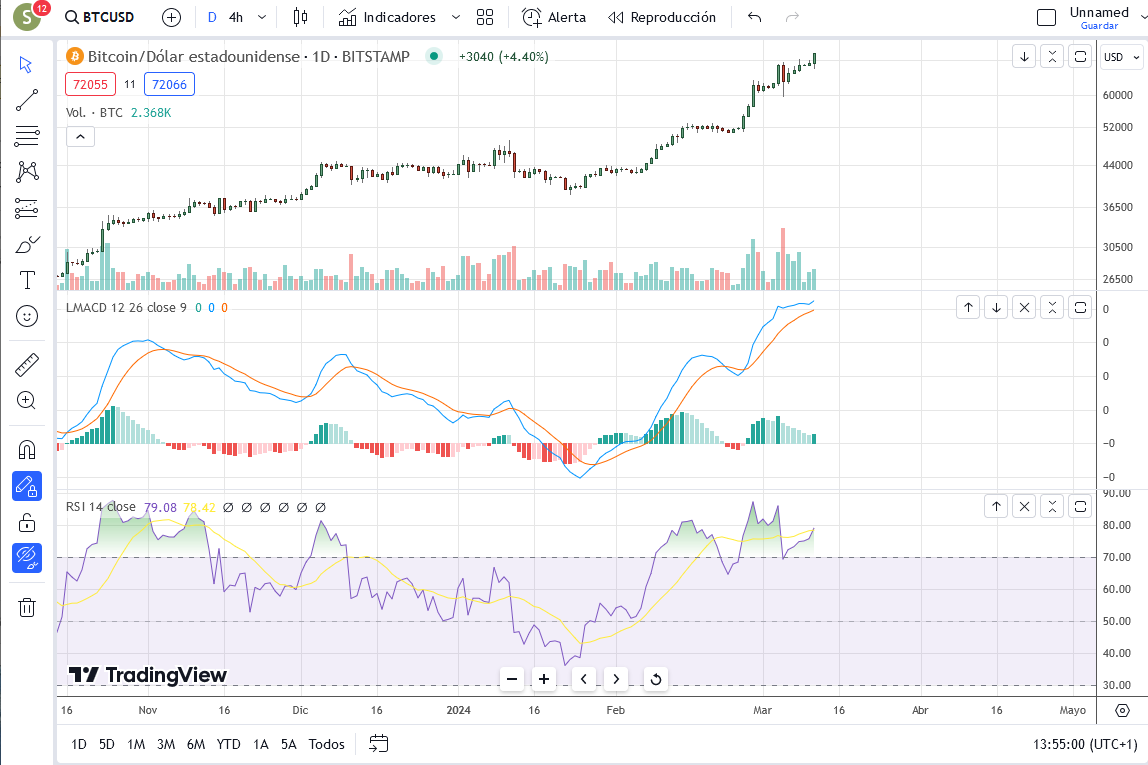Select the cursor arrow tool
Screen dimensions: 1148x765
click(26, 64)
